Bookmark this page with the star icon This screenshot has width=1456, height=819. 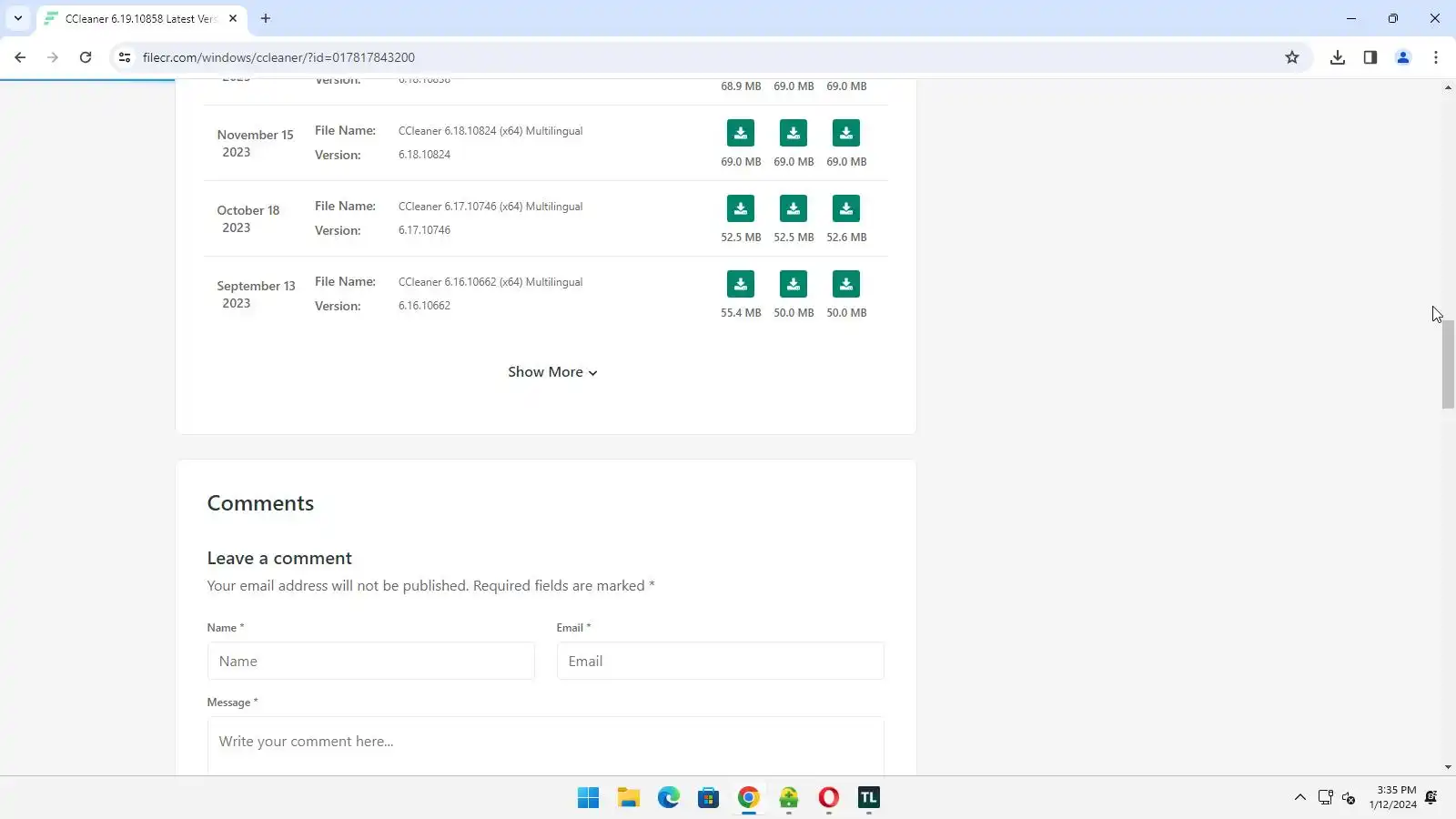tap(1292, 57)
